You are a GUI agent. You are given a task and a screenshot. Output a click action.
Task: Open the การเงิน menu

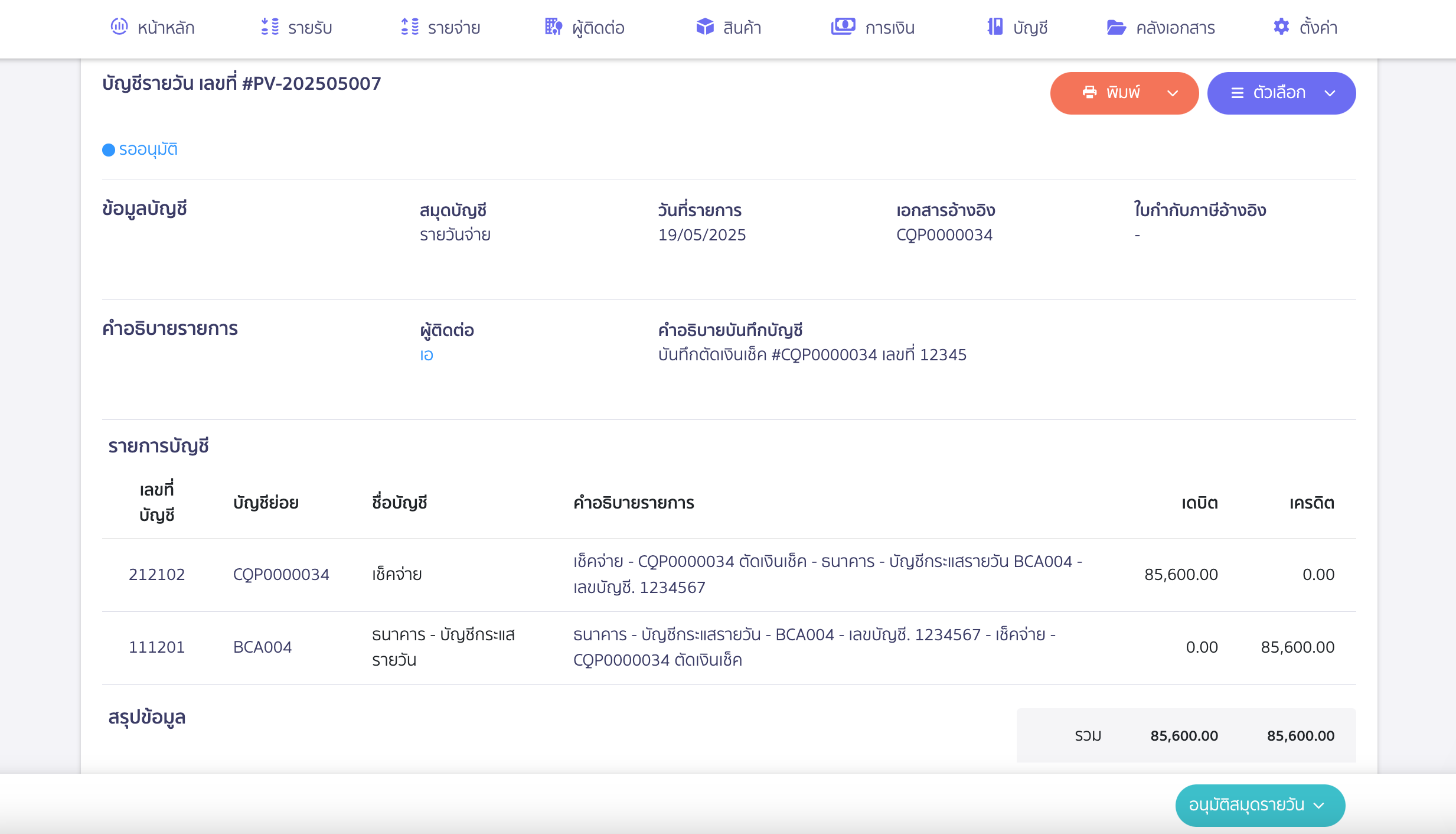coord(890,28)
